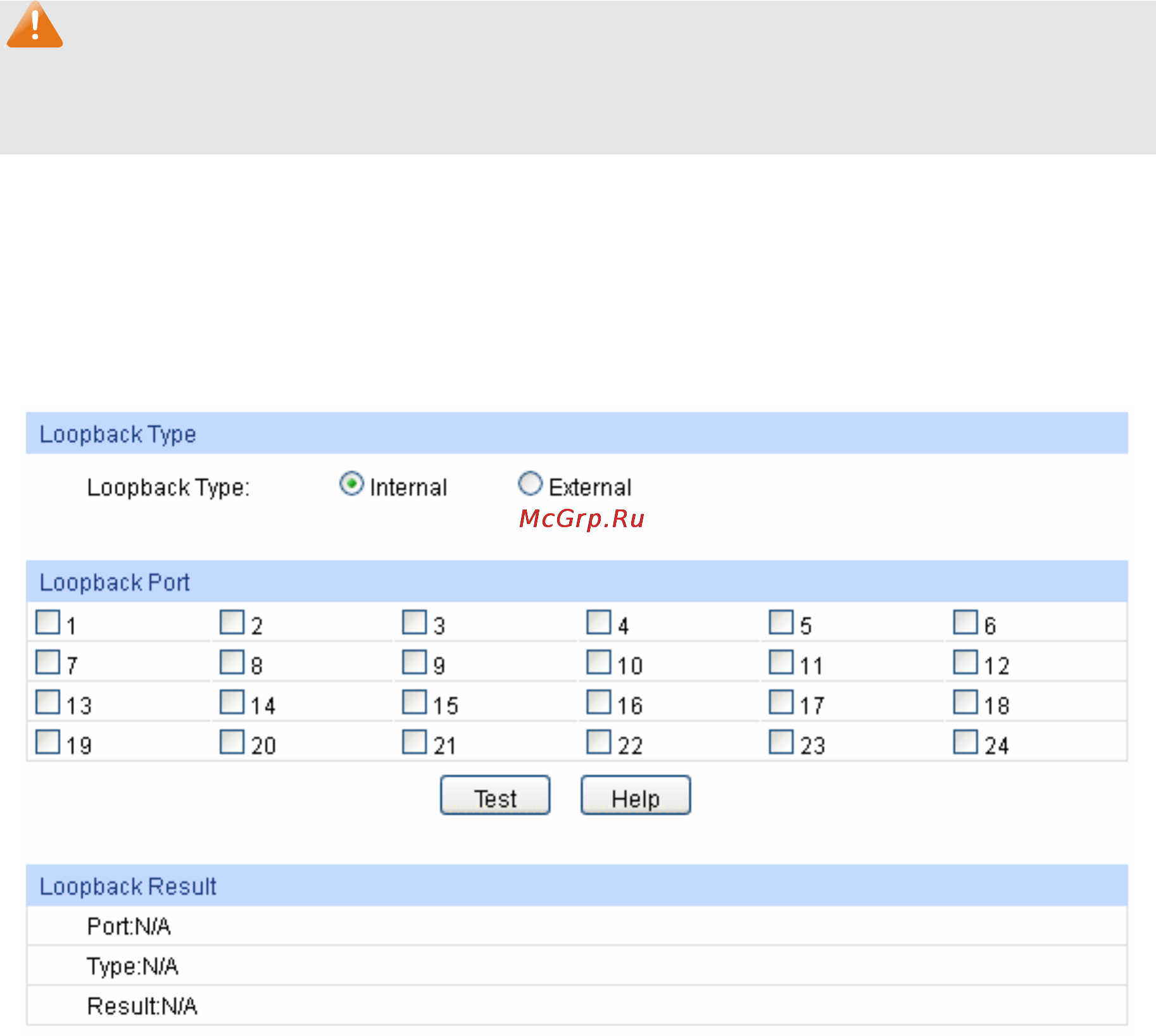Check the port 5 checkbox

(781, 622)
